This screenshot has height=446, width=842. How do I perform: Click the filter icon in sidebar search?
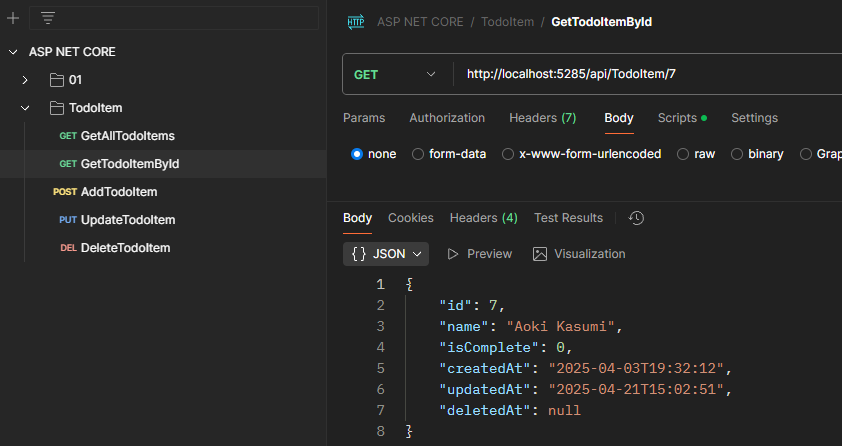click(x=48, y=18)
